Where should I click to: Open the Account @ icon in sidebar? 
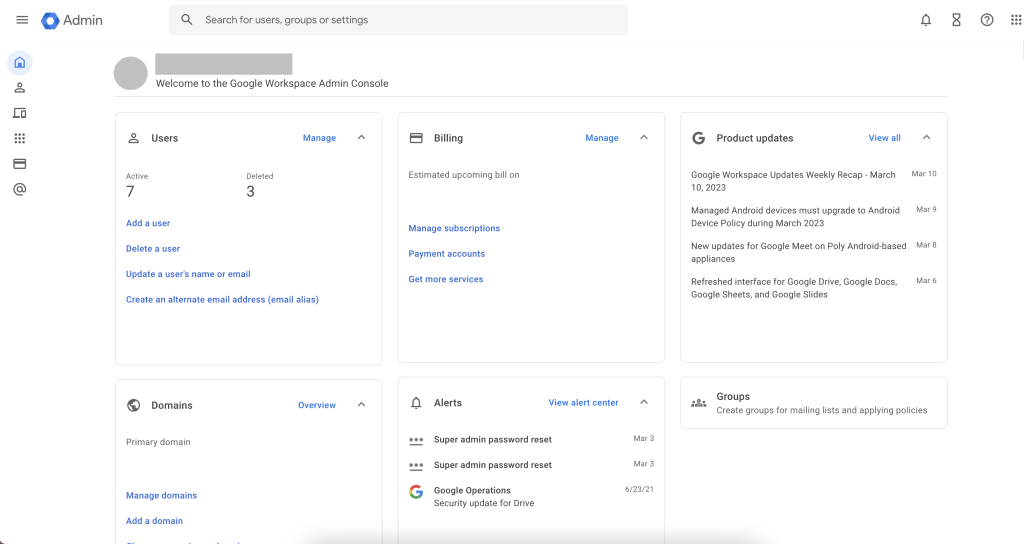point(19,189)
